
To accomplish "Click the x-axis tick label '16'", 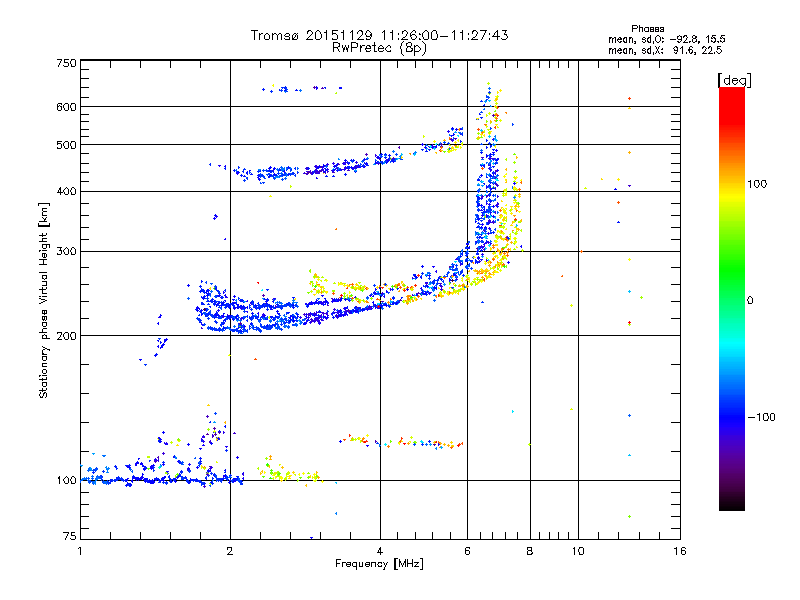I will click(680, 551).
